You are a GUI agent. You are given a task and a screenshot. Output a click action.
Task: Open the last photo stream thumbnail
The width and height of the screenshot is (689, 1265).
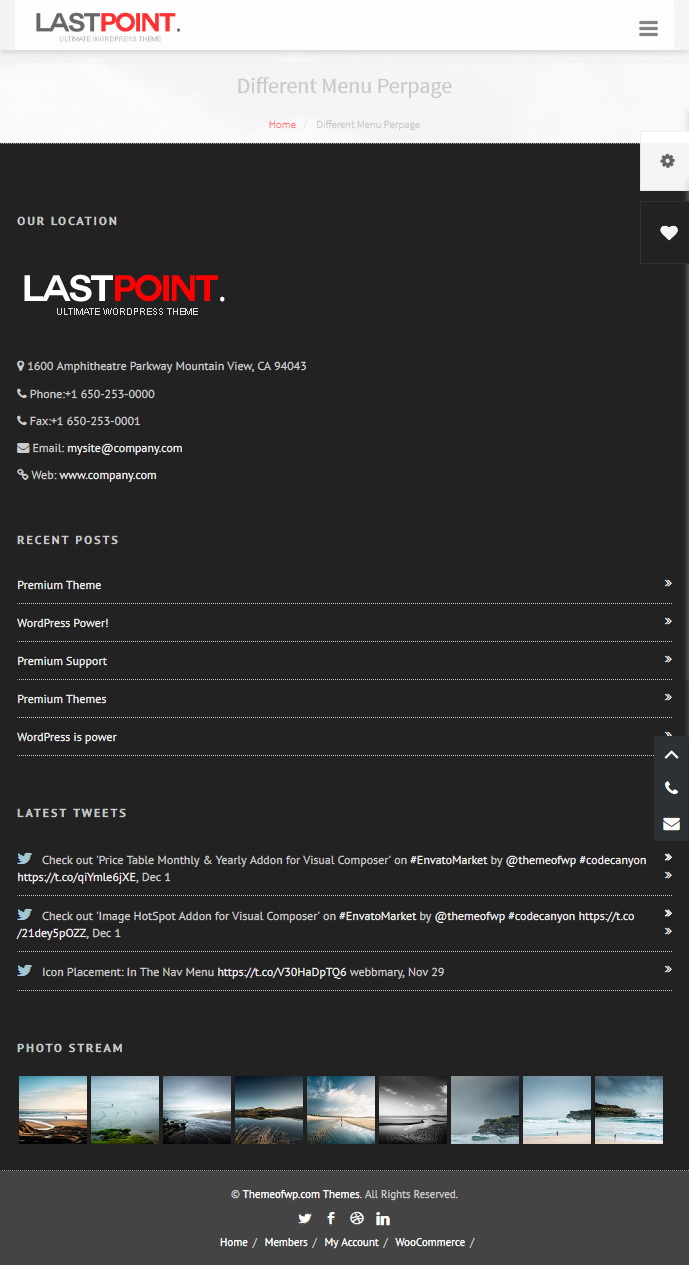pos(629,1109)
